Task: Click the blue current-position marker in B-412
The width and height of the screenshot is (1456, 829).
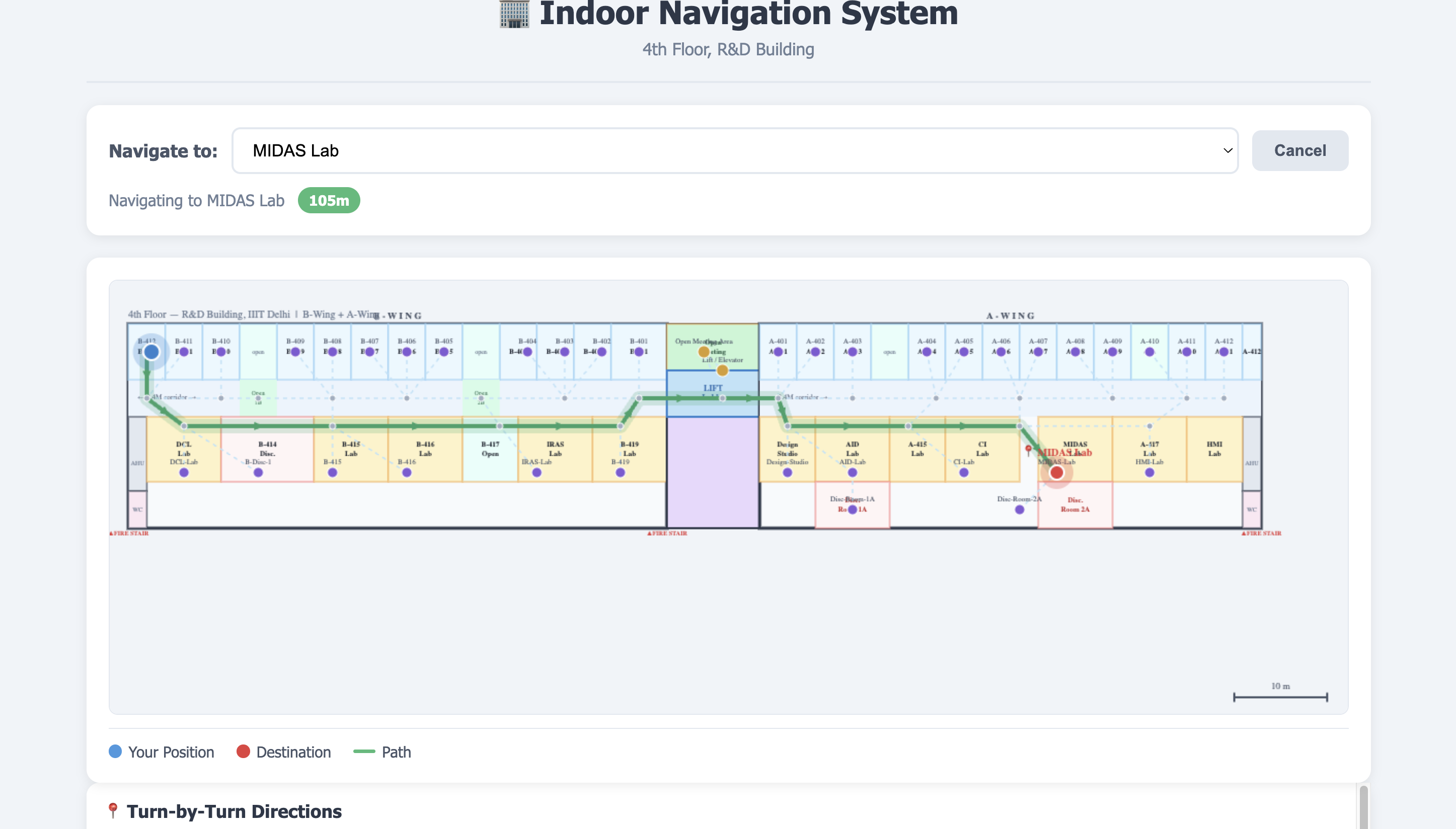Action: [x=151, y=352]
